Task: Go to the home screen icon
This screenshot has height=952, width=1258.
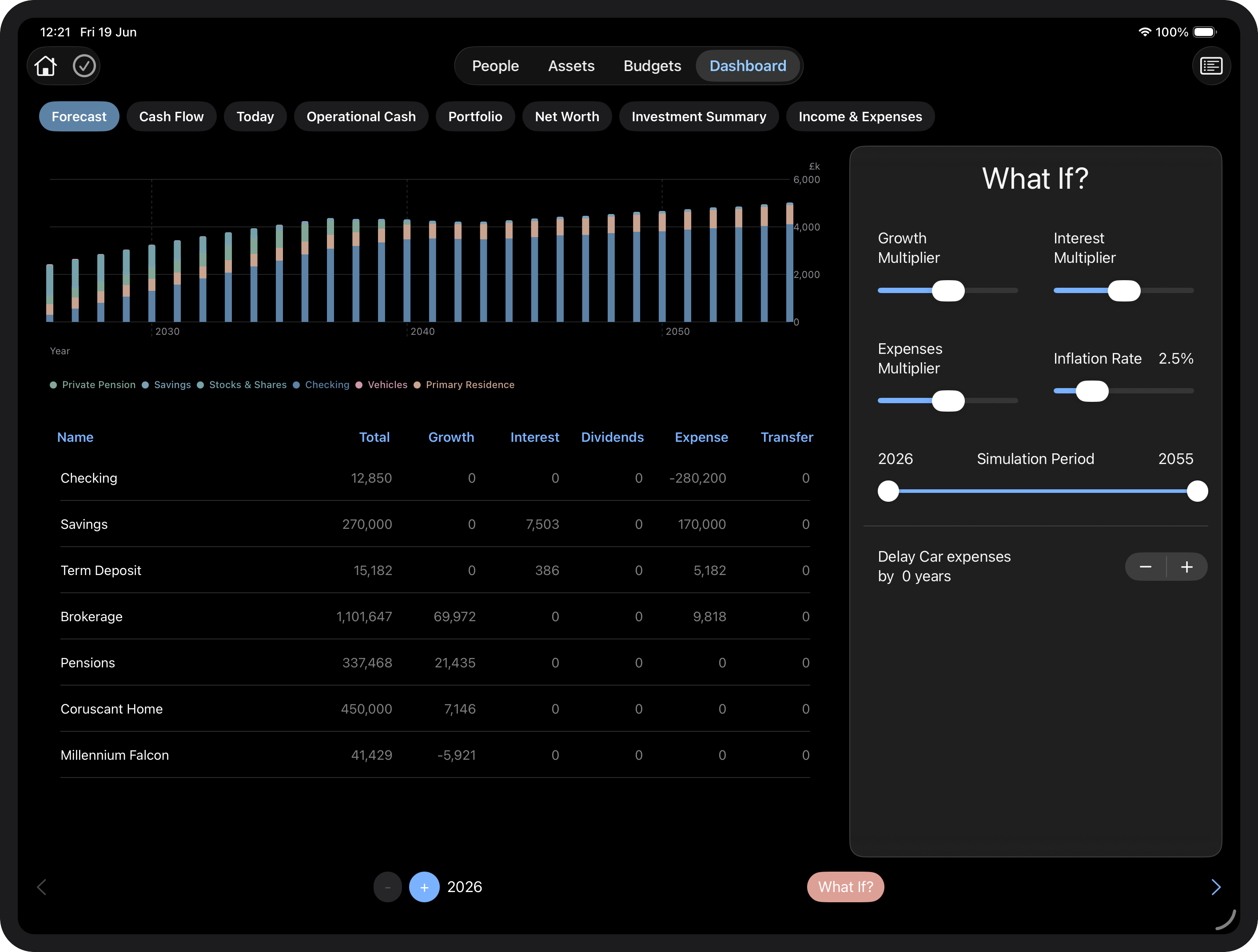Action: pyautogui.click(x=45, y=66)
